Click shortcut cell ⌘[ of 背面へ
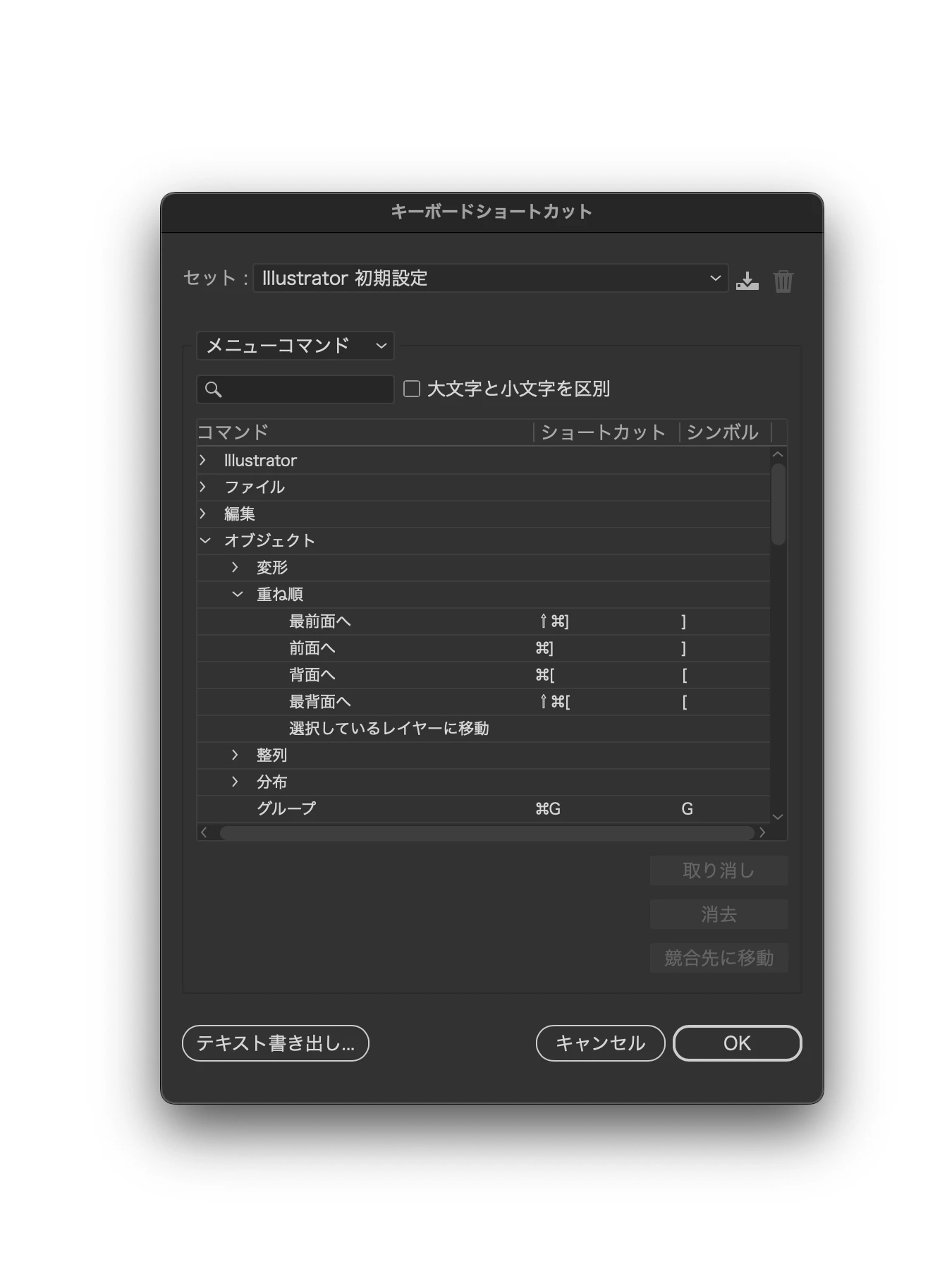Image resolution: width=947 pixels, height=1288 pixels. point(545,675)
